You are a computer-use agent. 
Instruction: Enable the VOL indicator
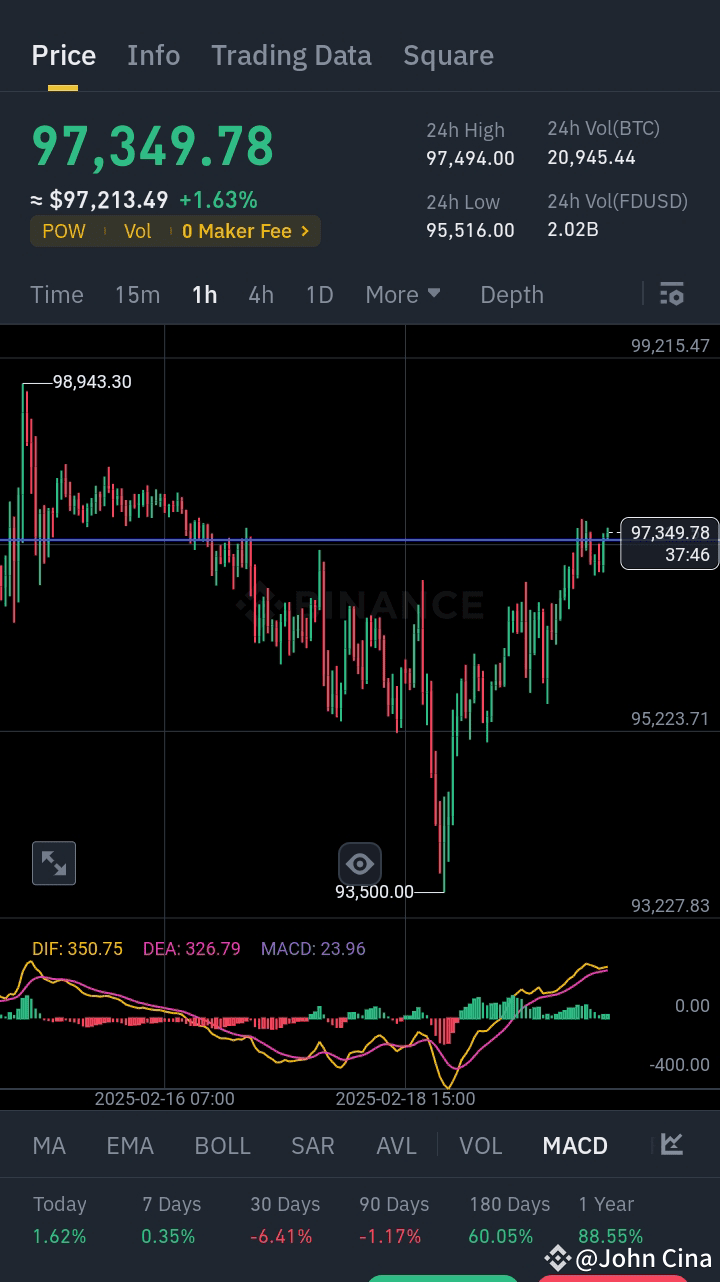point(481,1146)
